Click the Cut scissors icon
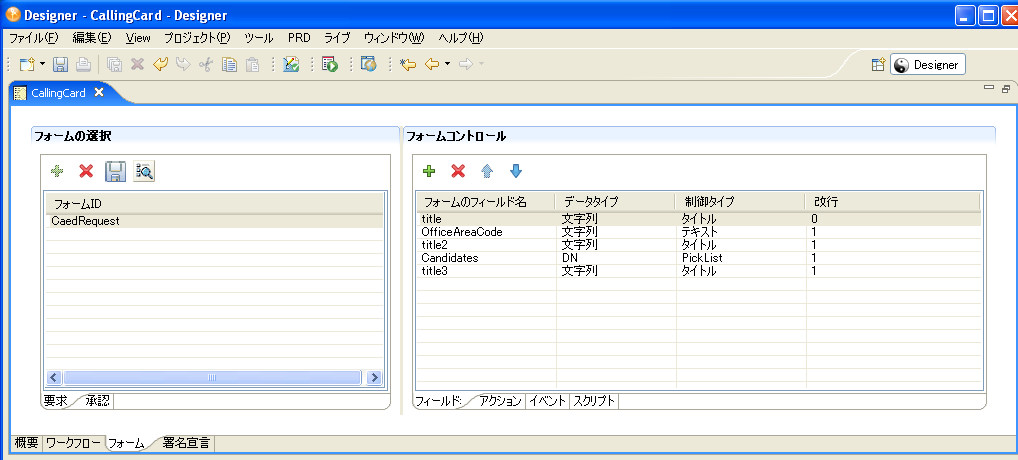The image size is (1018, 460). (x=206, y=64)
